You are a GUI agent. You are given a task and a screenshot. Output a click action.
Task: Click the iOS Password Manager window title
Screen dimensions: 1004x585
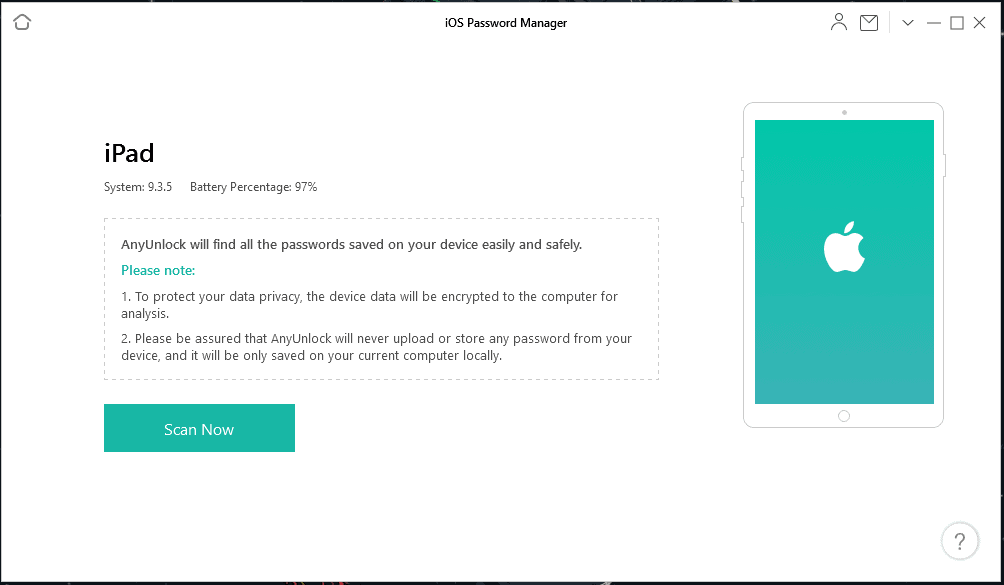pos(506,22)
